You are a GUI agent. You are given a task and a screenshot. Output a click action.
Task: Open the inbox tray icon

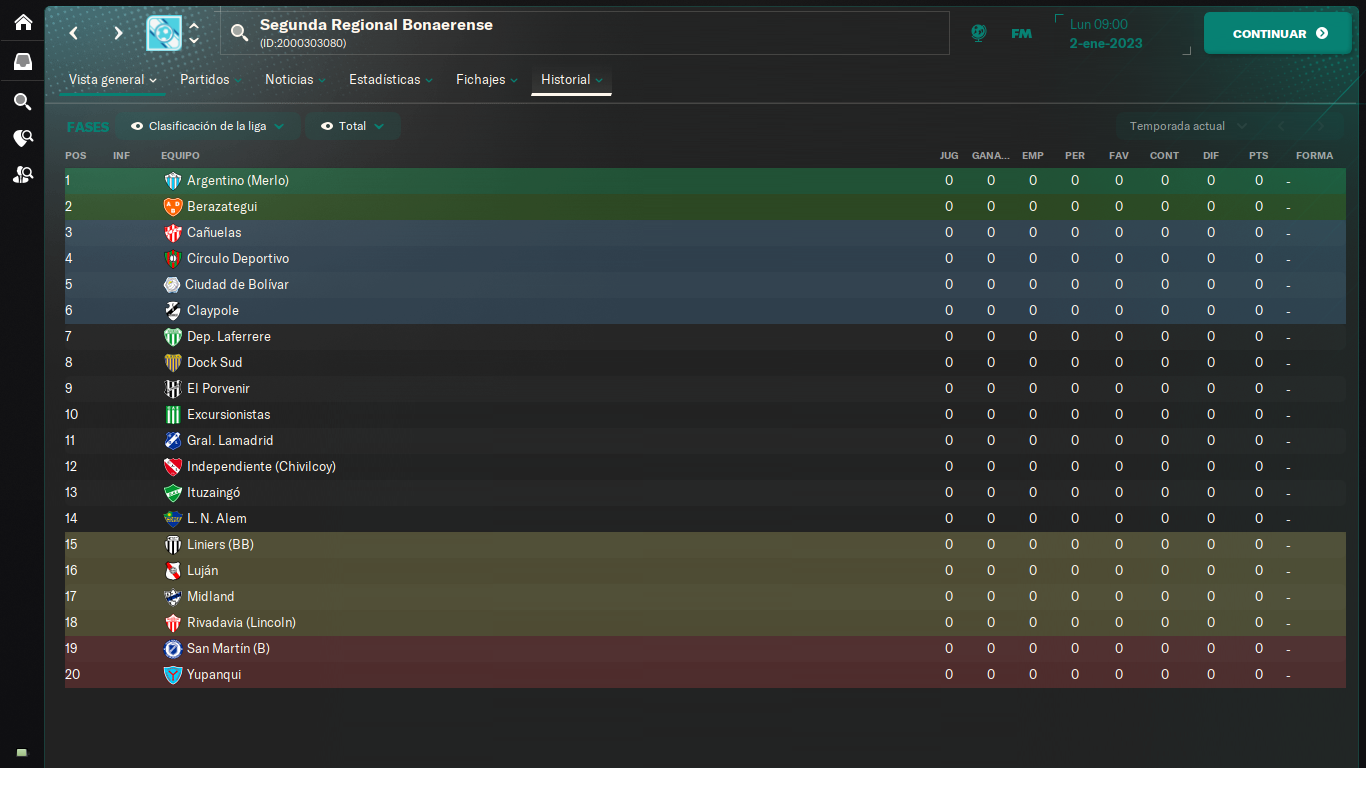pos(22,61)
